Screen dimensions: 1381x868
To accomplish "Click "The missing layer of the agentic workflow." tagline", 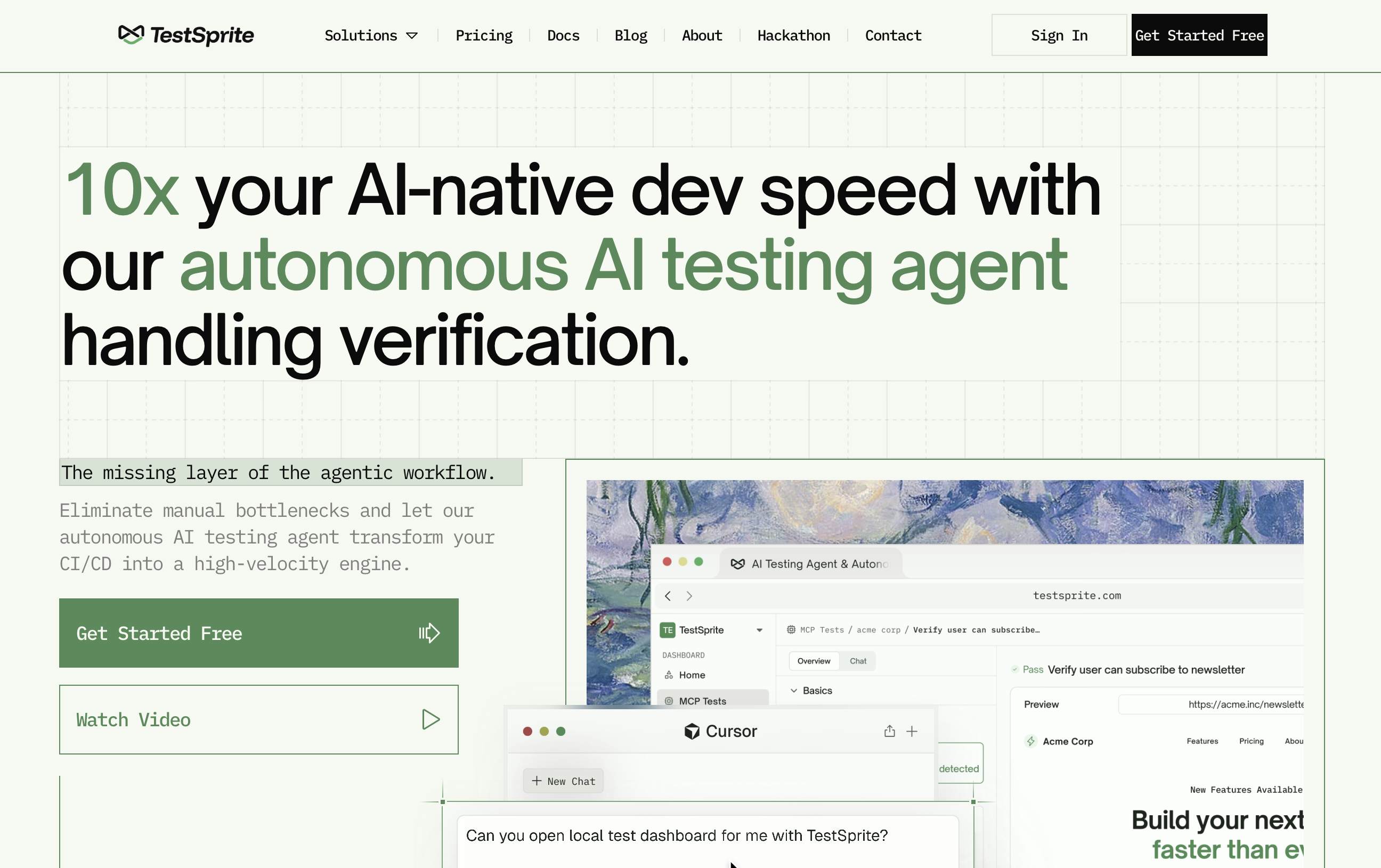I will click(279, 472).
